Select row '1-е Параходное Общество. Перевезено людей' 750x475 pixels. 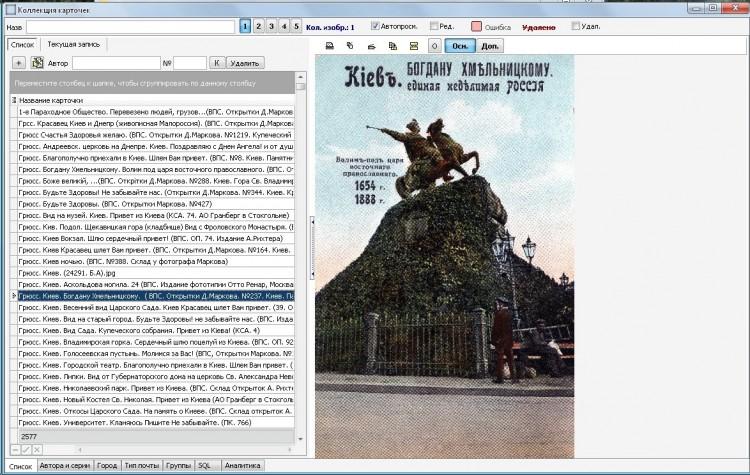[x=156, y=112]
